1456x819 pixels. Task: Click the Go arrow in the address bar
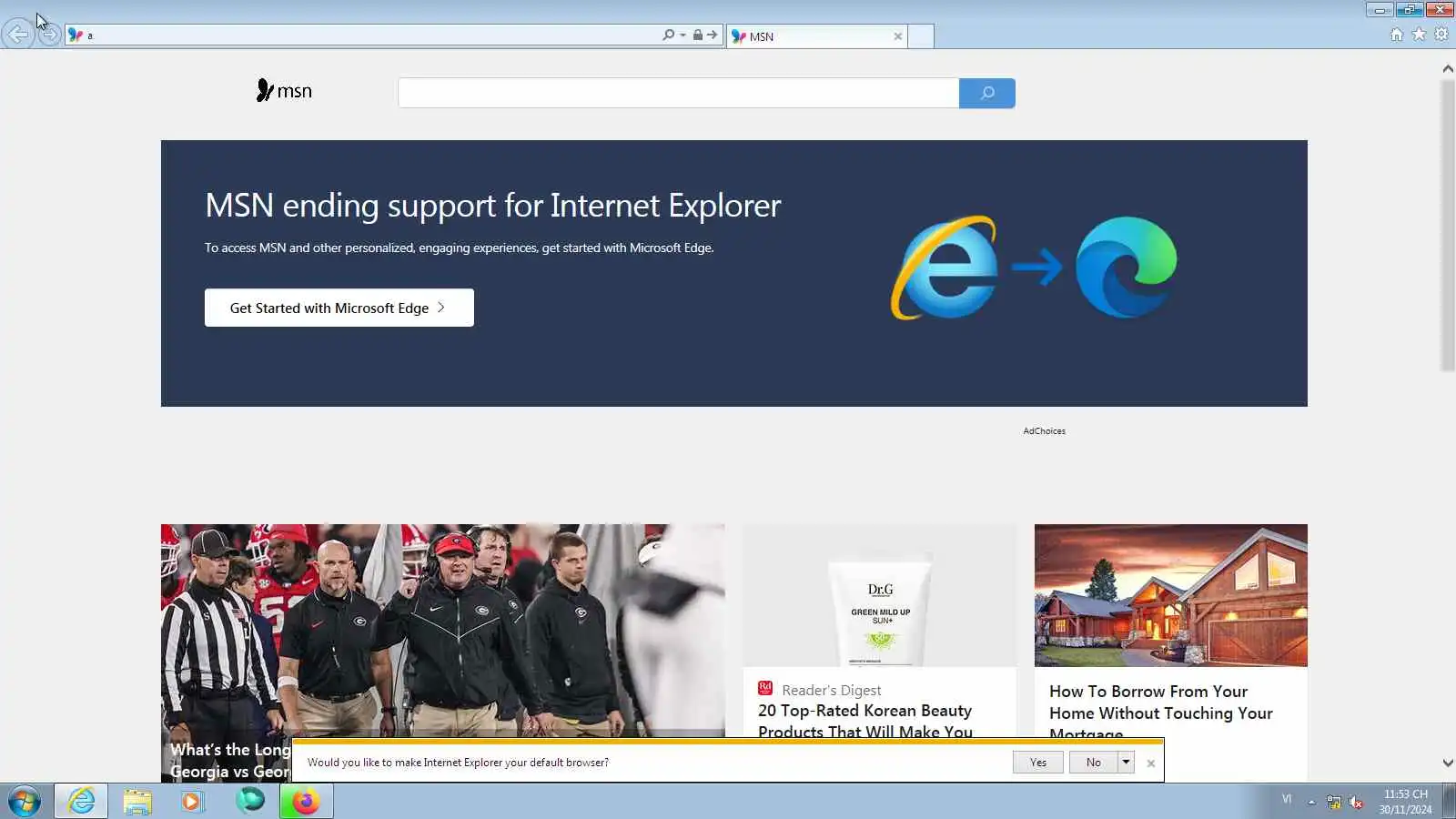point(713,35)
